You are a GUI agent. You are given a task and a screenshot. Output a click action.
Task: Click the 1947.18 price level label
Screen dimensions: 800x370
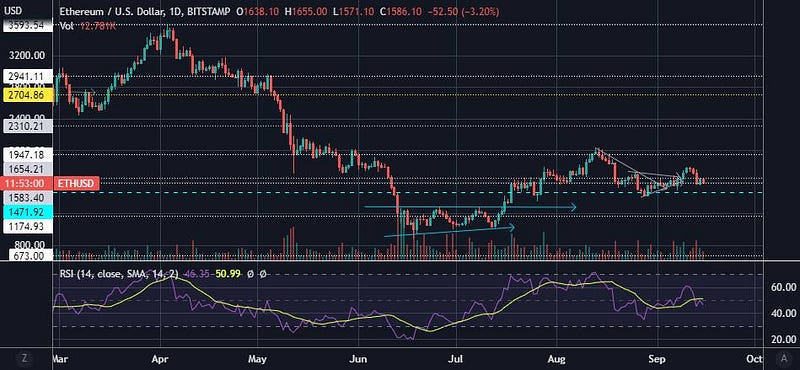click(28, 154)
